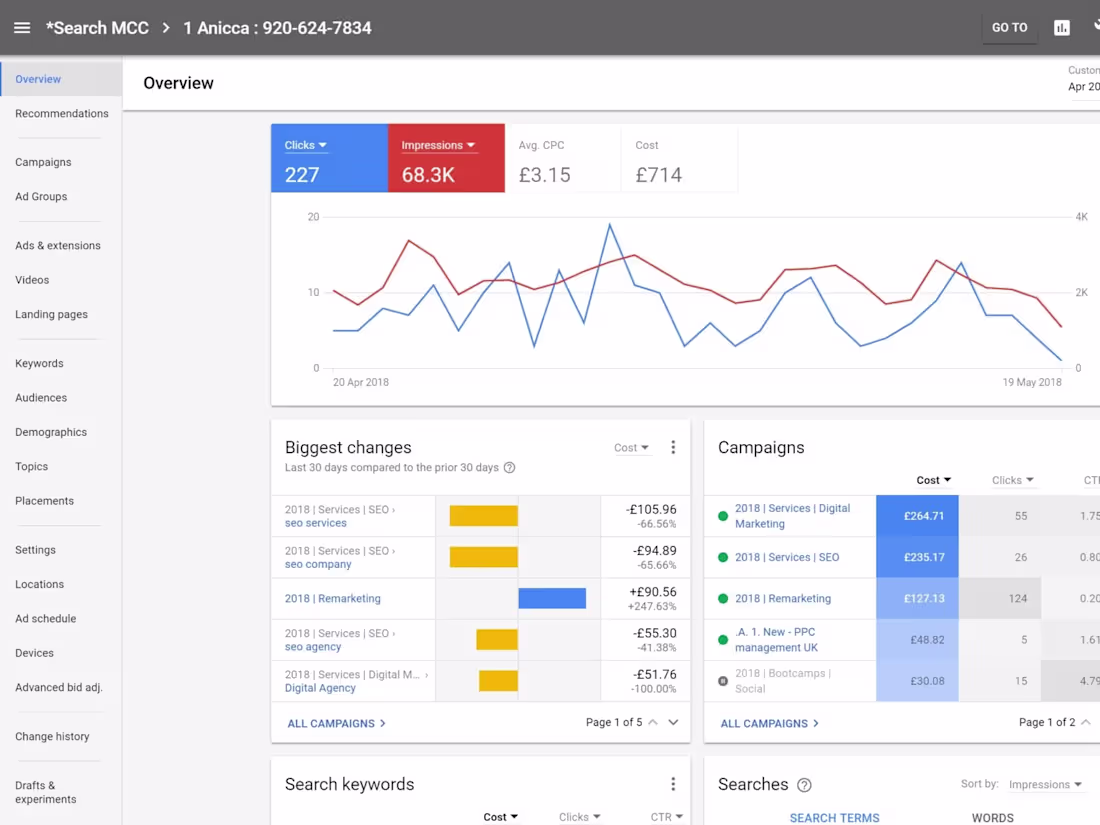Open the Cost dropdown in Search keywords
The image size is (1100, 825).
coord(500,816)
